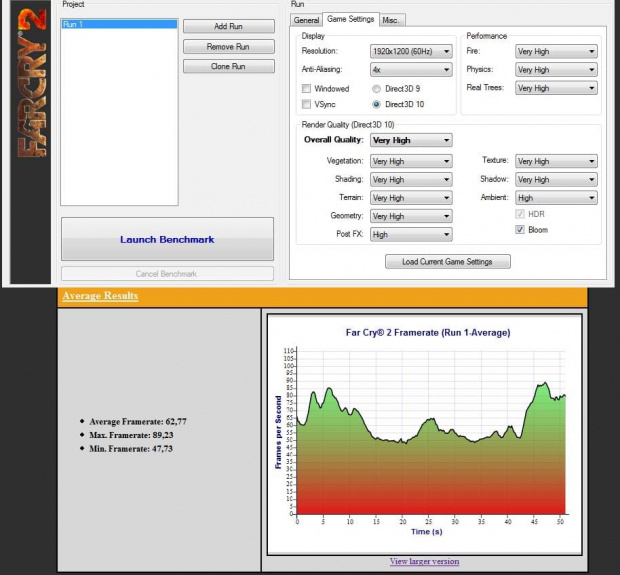Expand the Geometry quality dropdown
The width and height of the screenshot is (620, 575).
pyautogui.click(x=411, y=216)
